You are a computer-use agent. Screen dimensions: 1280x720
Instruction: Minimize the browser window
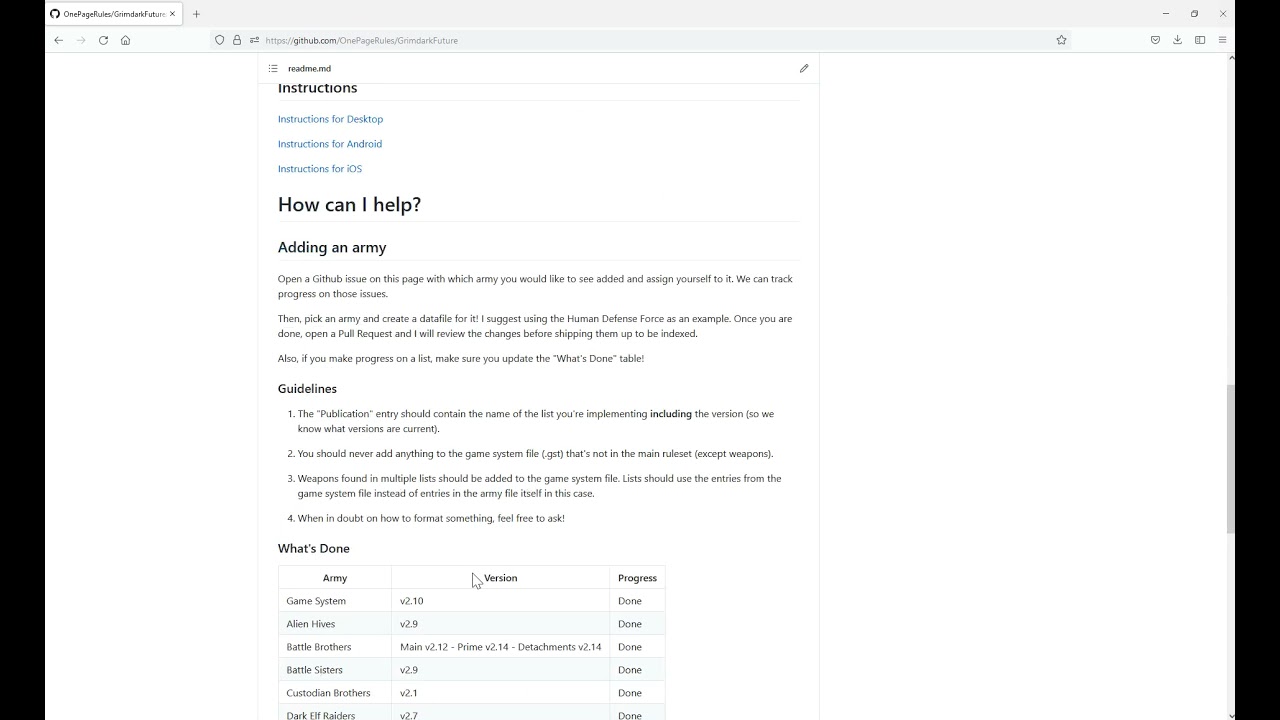tap(1166, 14)
